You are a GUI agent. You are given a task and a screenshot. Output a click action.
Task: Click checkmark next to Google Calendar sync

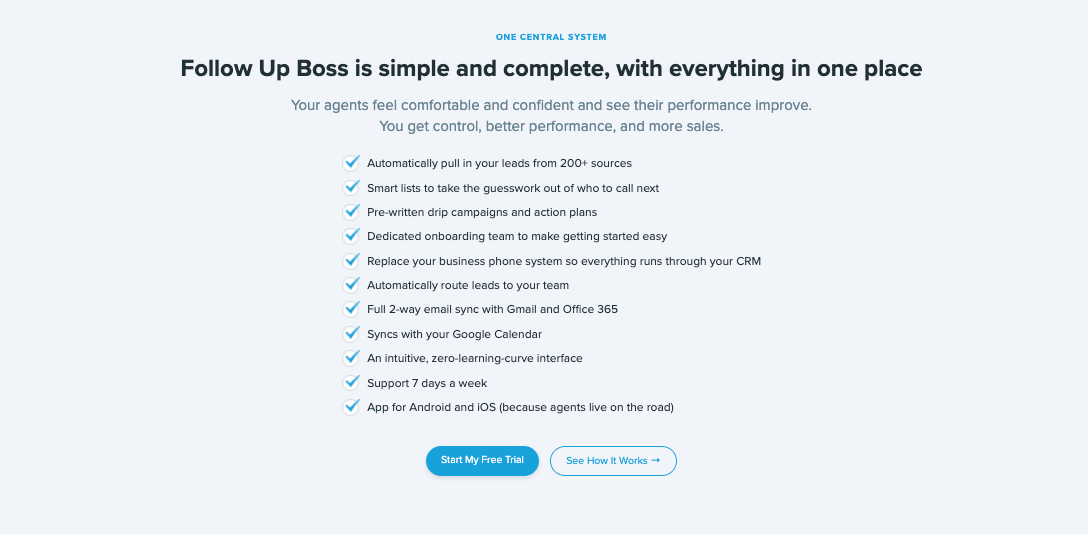[351, 334]
